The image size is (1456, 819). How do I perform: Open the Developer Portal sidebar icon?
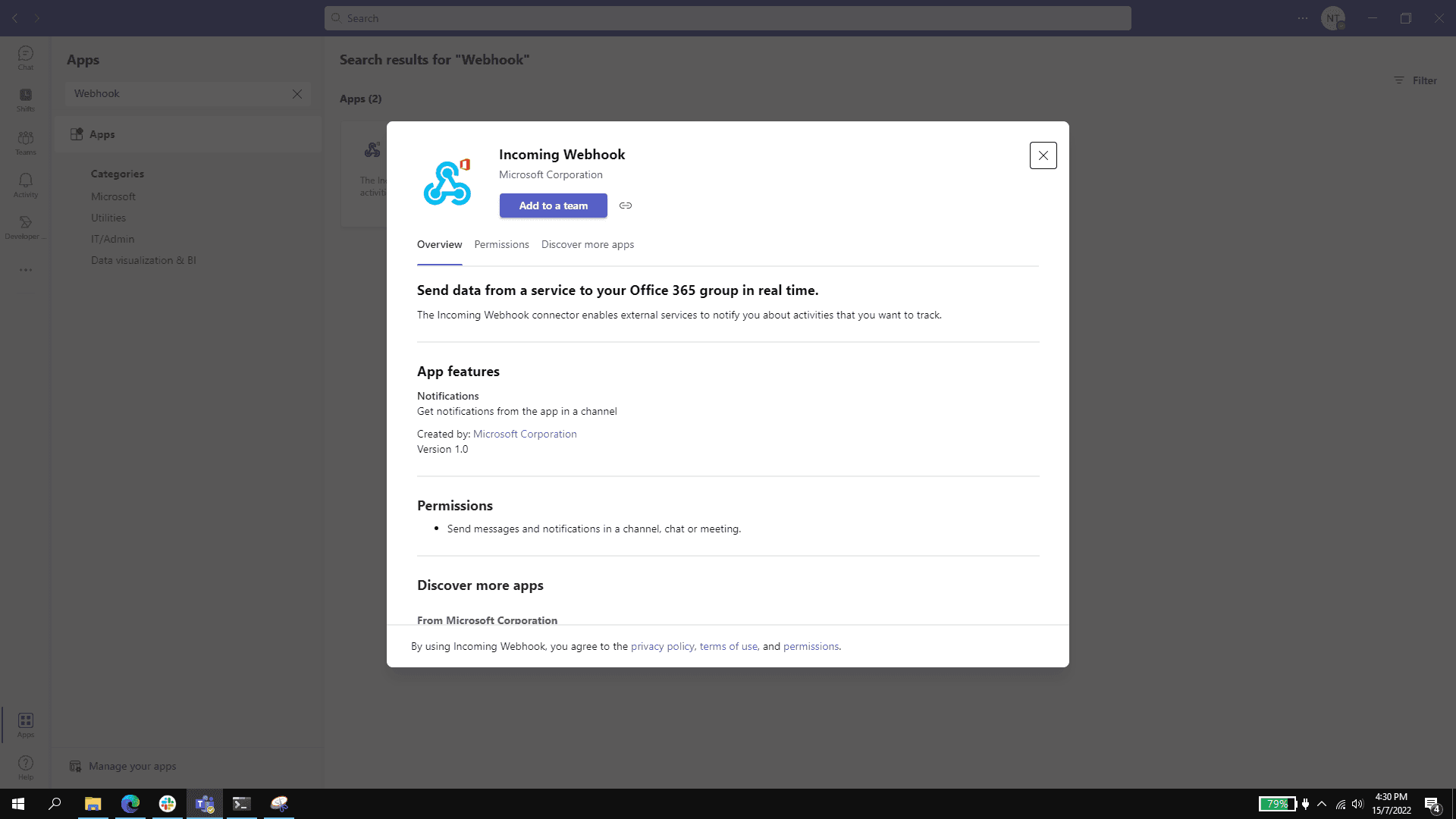pos(26,227)
